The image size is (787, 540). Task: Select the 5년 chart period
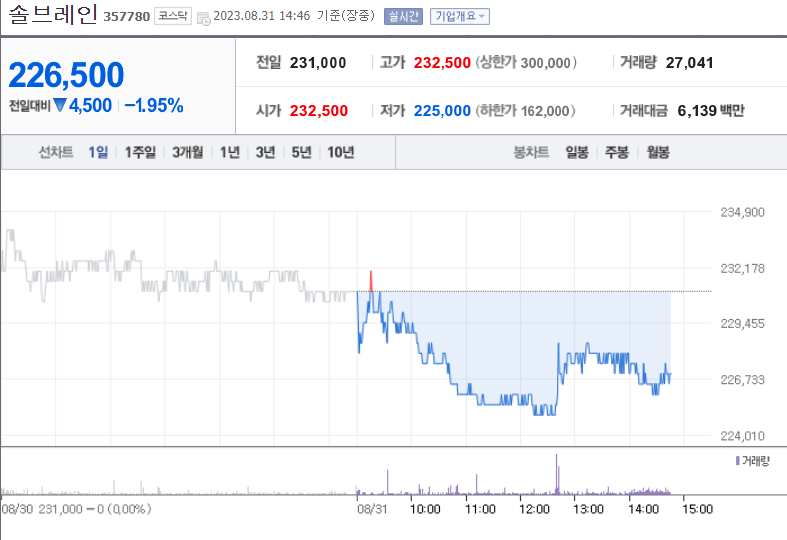pos(301,152)
